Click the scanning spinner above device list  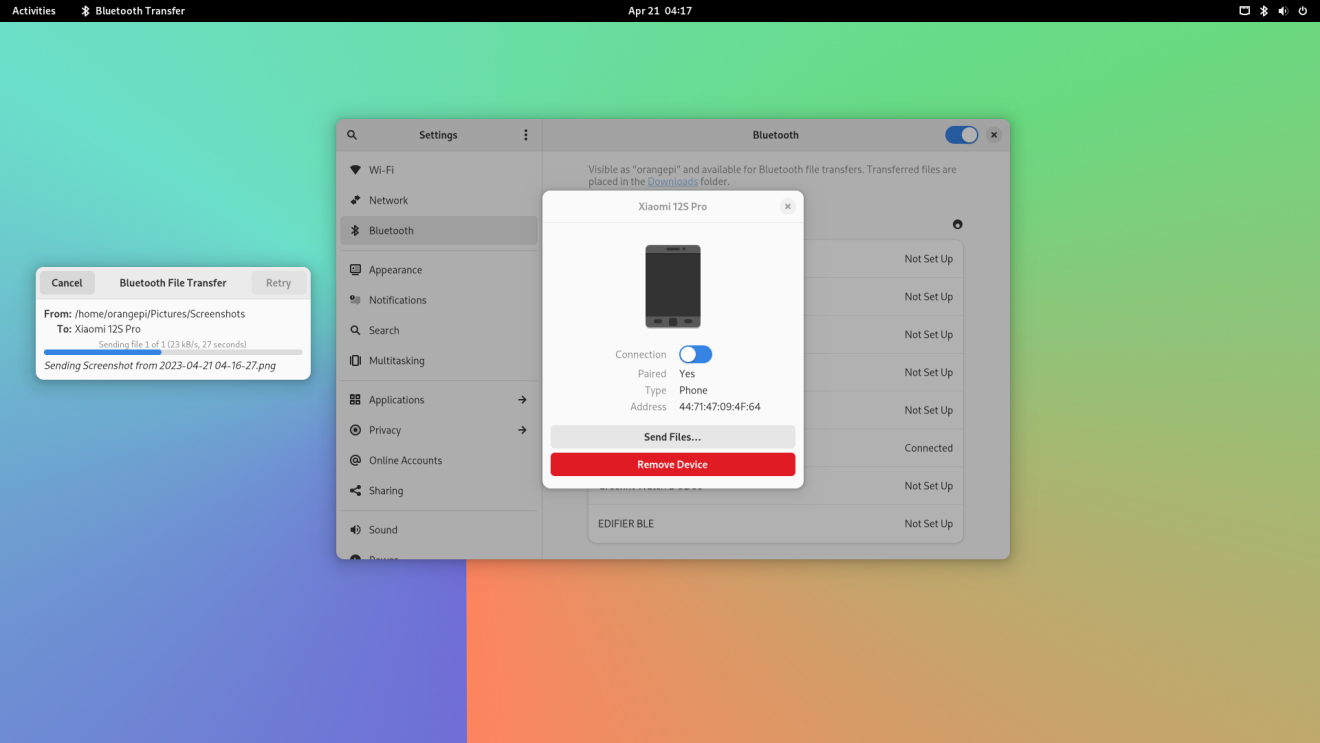click(957, 224)
